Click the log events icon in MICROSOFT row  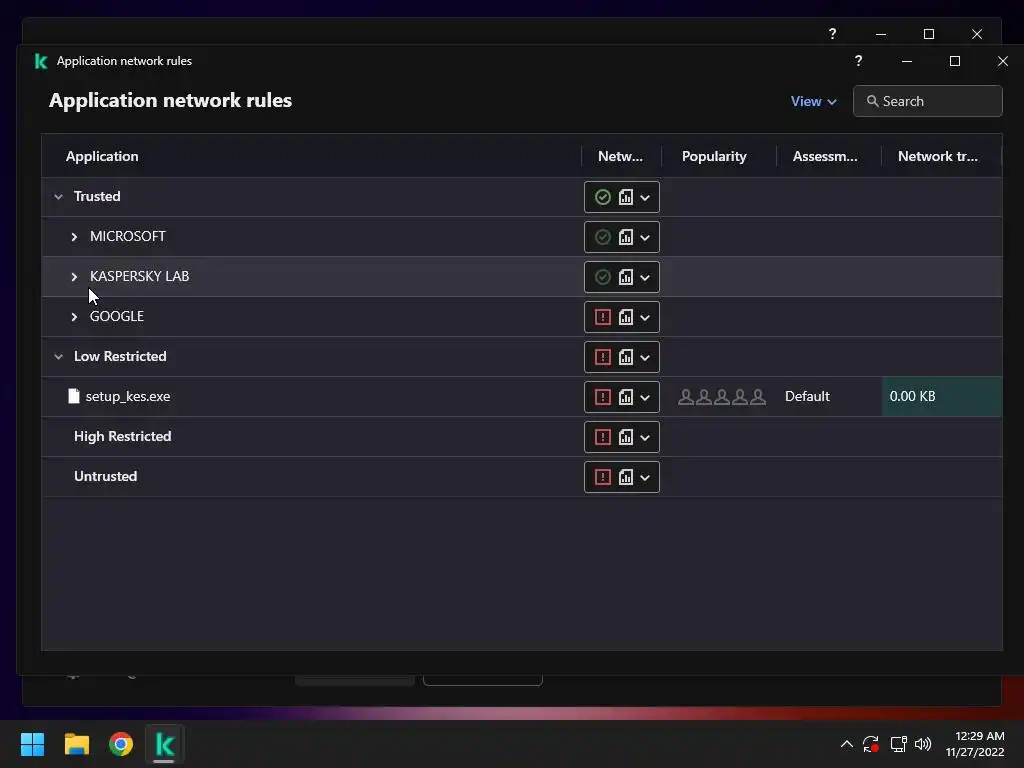626,237
